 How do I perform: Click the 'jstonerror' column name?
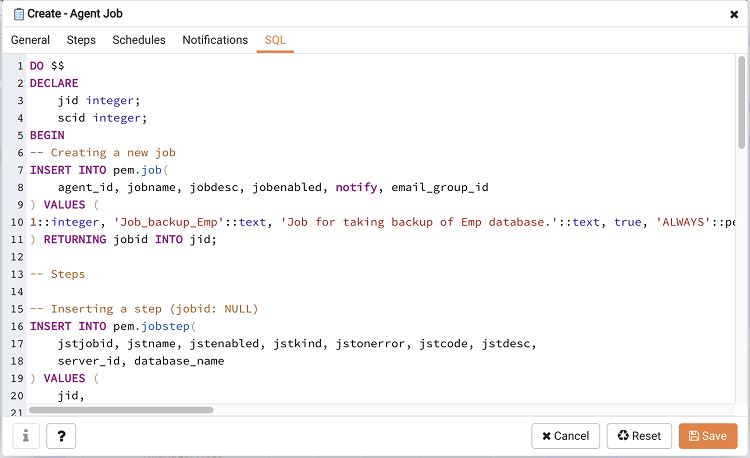[x=370, y=343]
